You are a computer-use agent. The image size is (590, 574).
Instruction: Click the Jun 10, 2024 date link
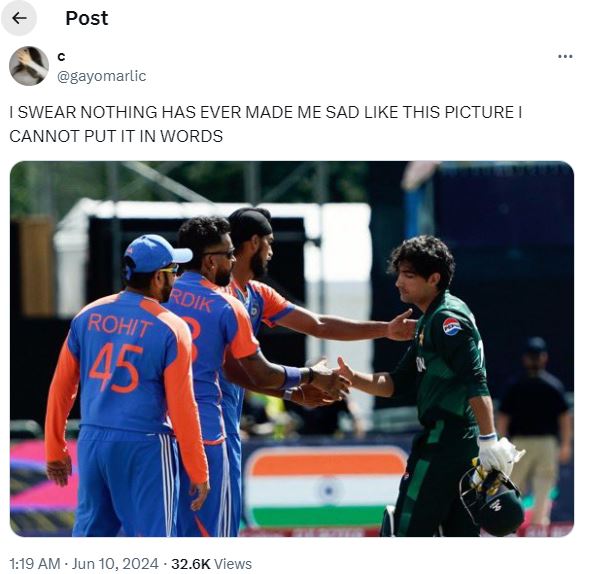click(x=115, y=564)
